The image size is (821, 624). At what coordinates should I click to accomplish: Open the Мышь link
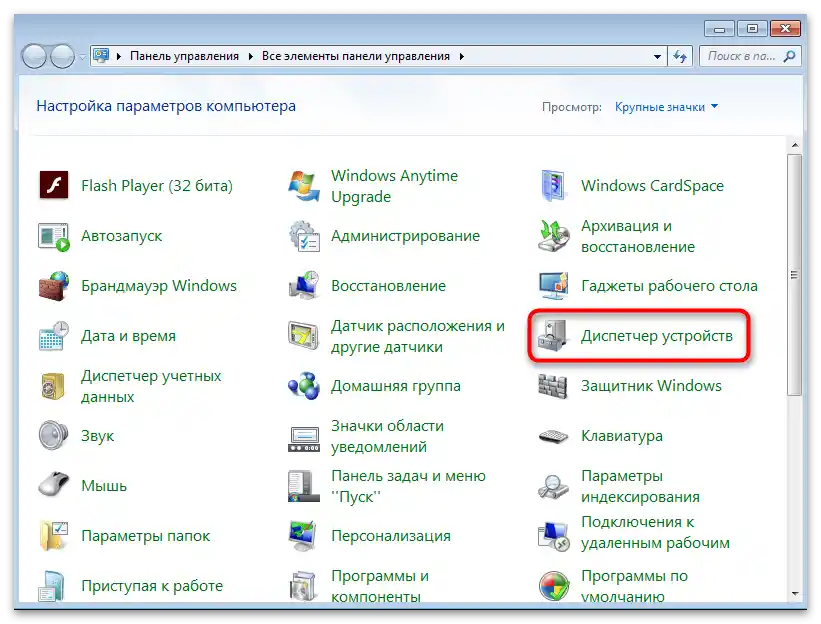(104, 486)
